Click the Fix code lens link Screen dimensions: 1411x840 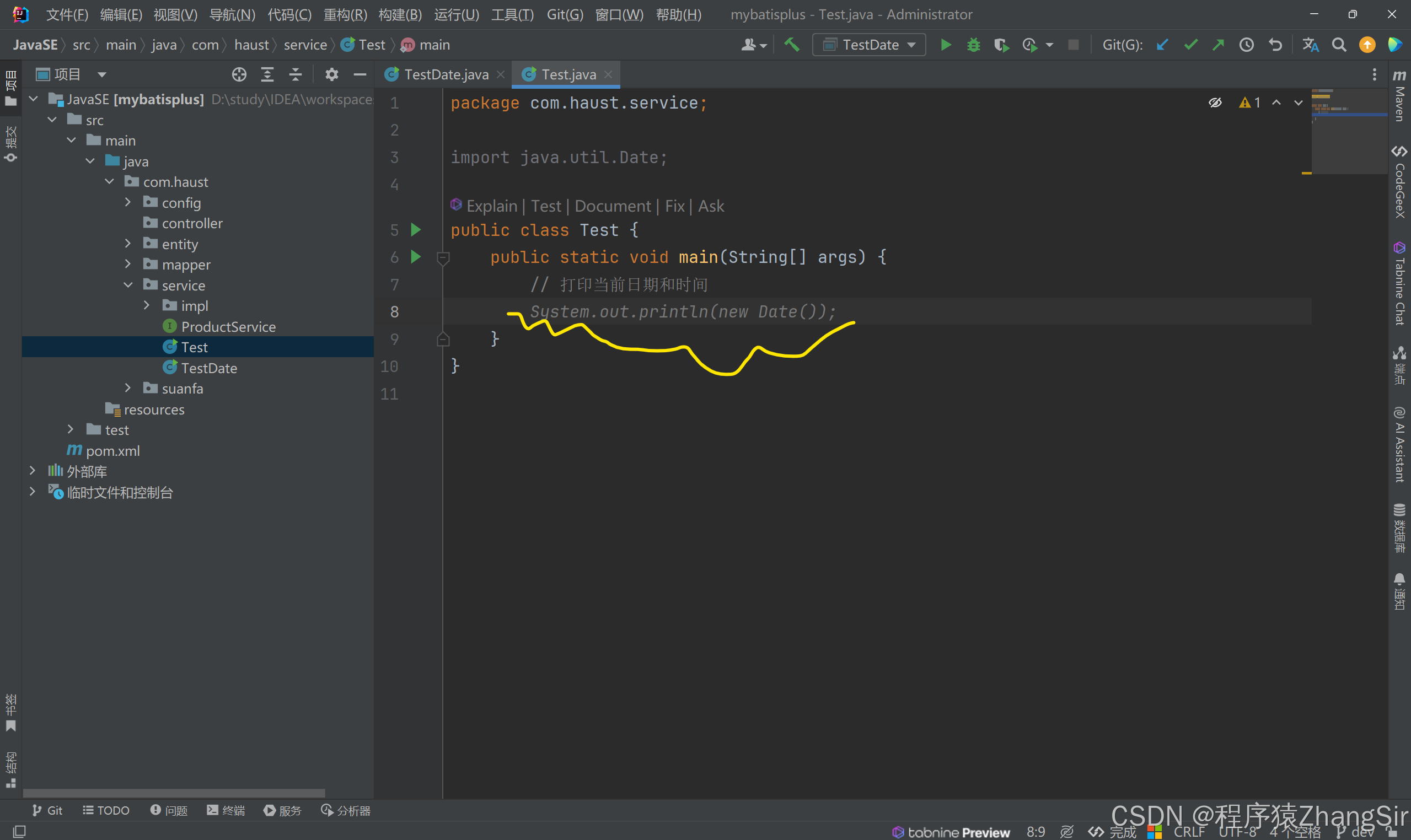(674, 206)
